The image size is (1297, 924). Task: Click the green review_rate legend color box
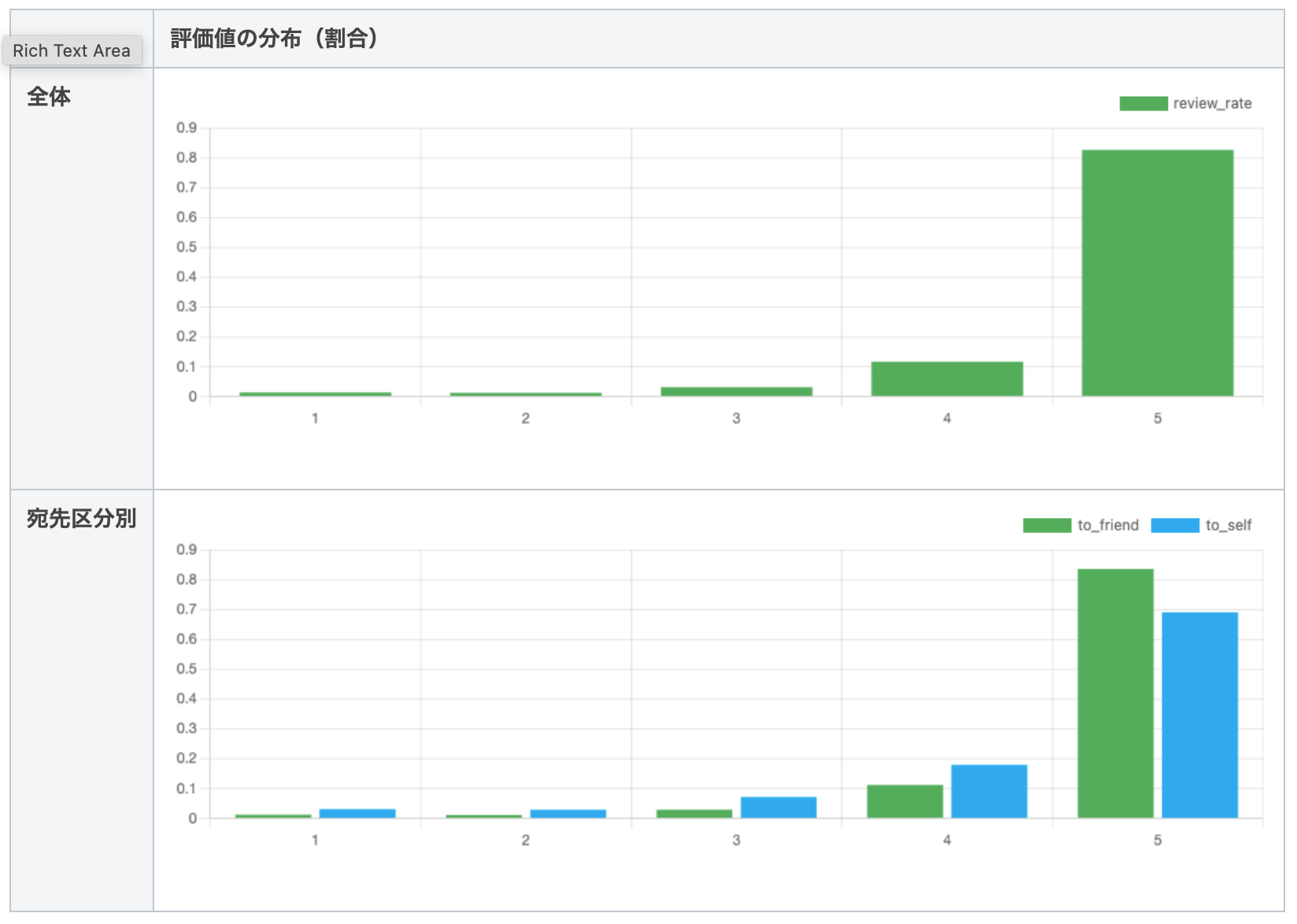point(1143,103)
